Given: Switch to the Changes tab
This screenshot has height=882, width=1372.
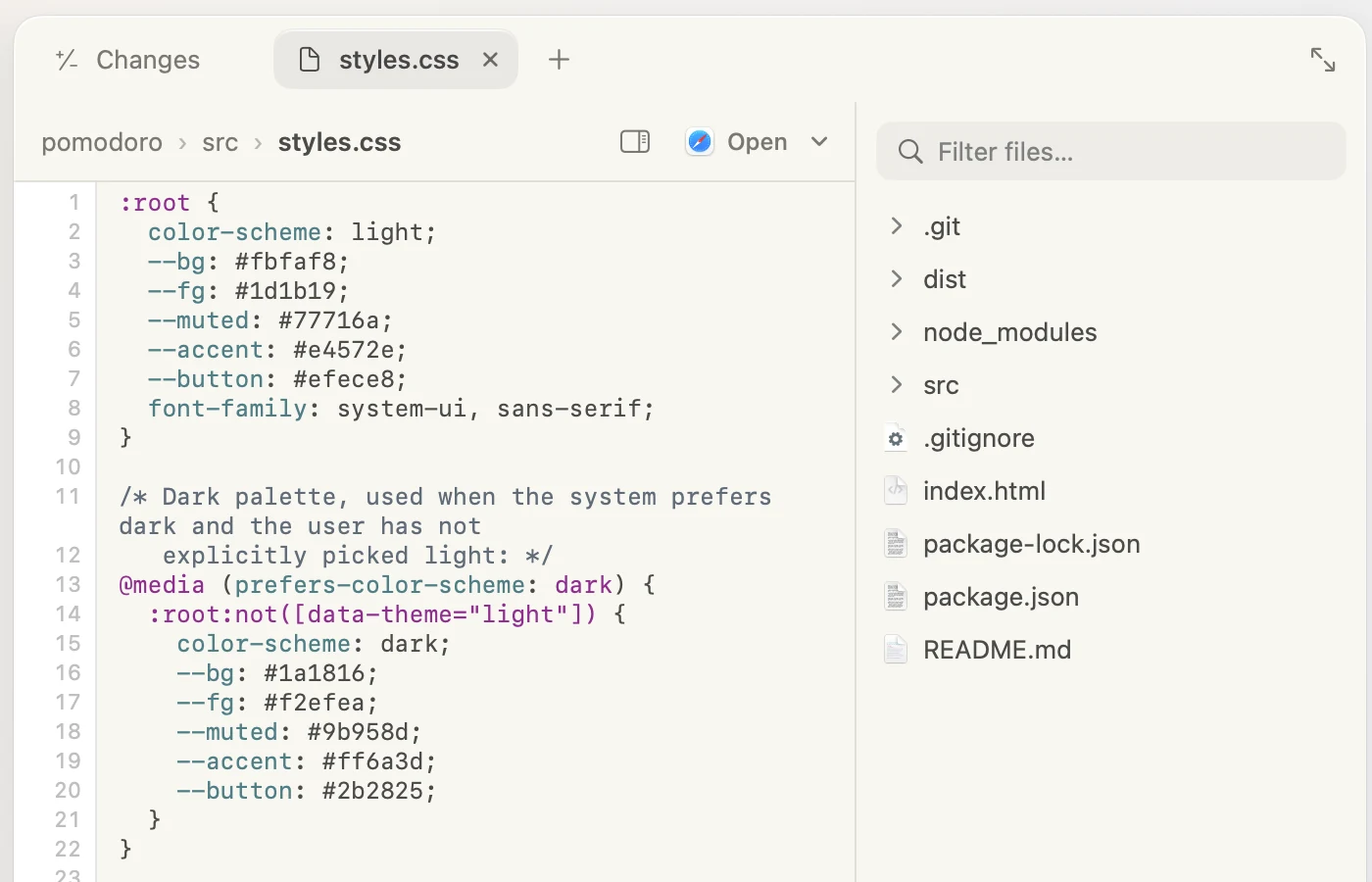Looking at the screenshot, I should point(128,60).
